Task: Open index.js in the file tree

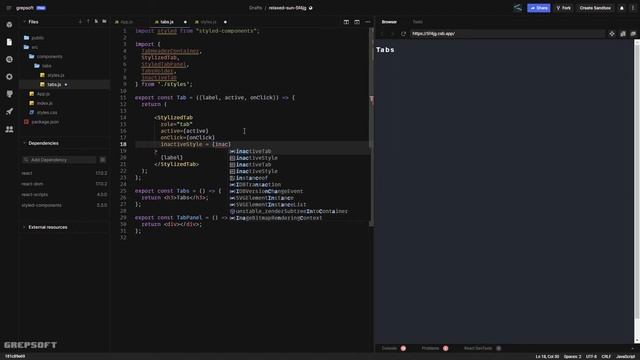Action: pos(41,103)
